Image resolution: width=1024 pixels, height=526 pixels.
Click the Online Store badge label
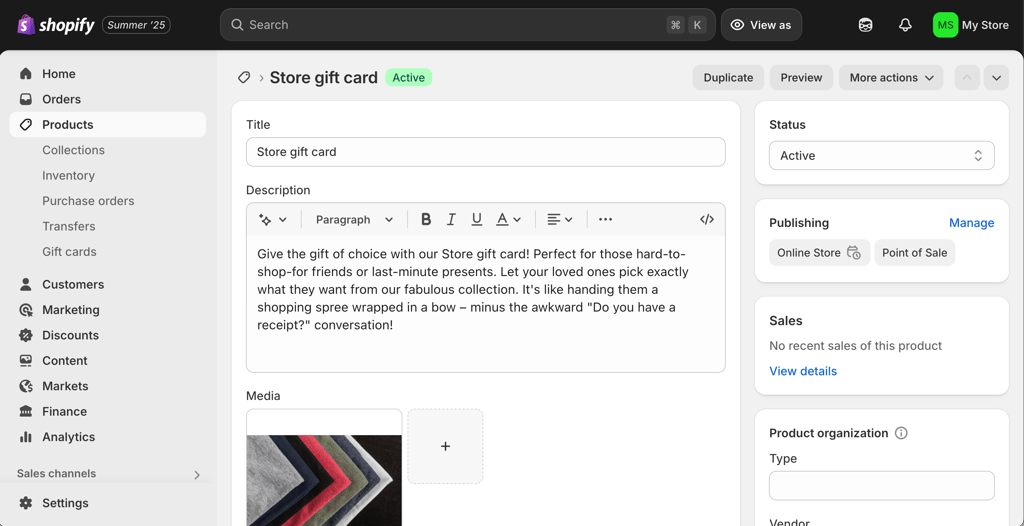tap(808, 253)
